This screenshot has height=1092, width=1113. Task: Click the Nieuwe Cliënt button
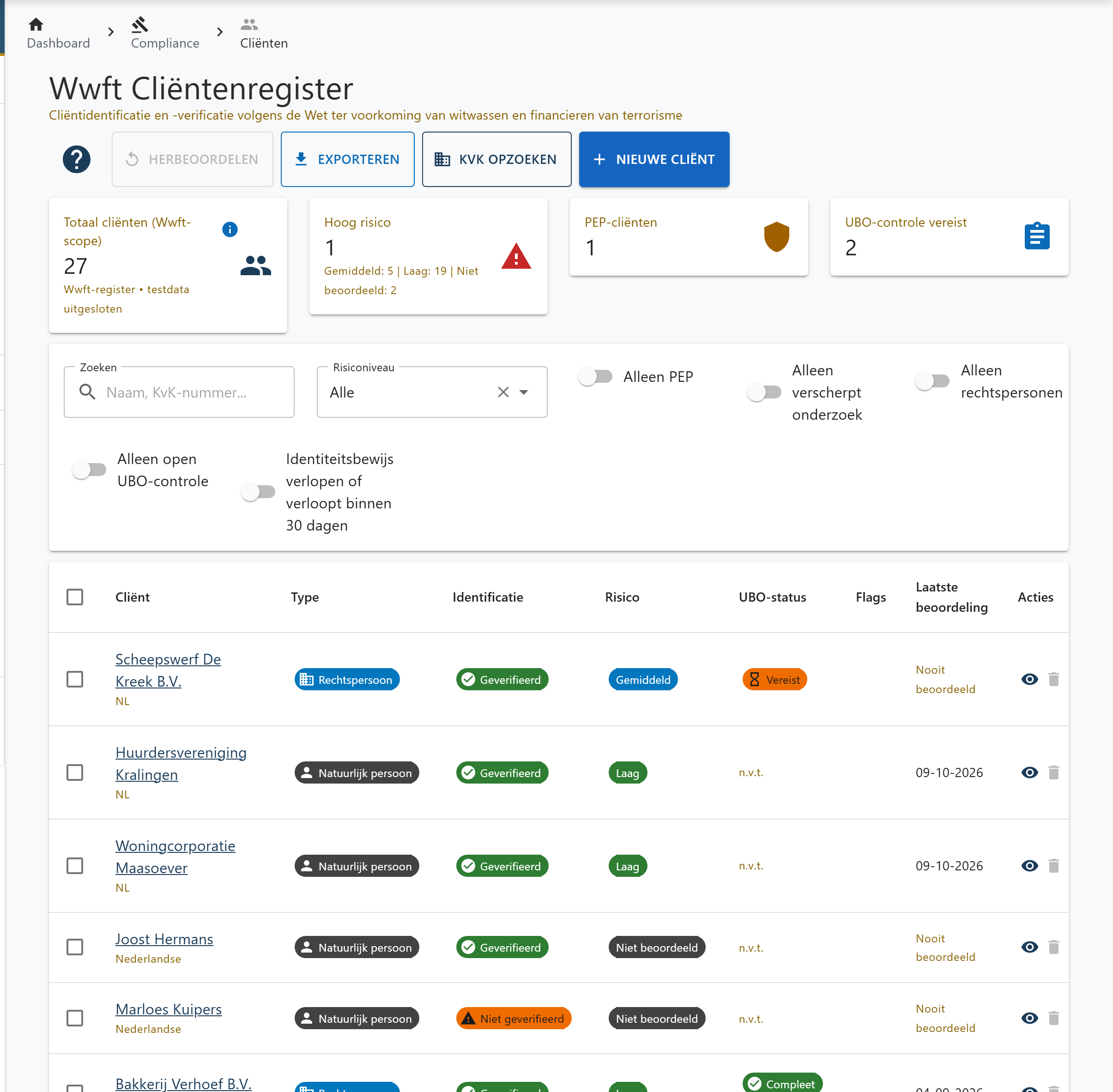[x=654, y=159]
